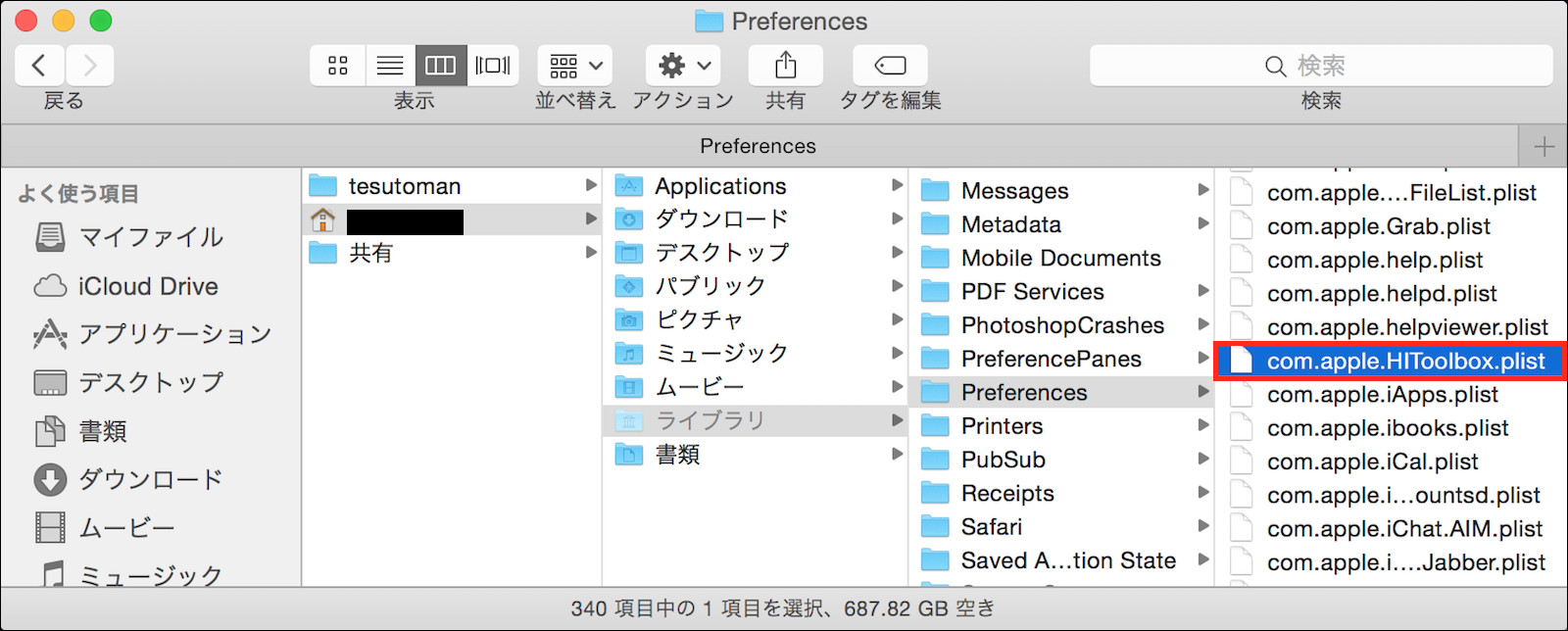Image resolution: width=1568 pixels, height=631 pixels.
Task: Open iCloud Drive in the sidebar
Action: point(148,286)
